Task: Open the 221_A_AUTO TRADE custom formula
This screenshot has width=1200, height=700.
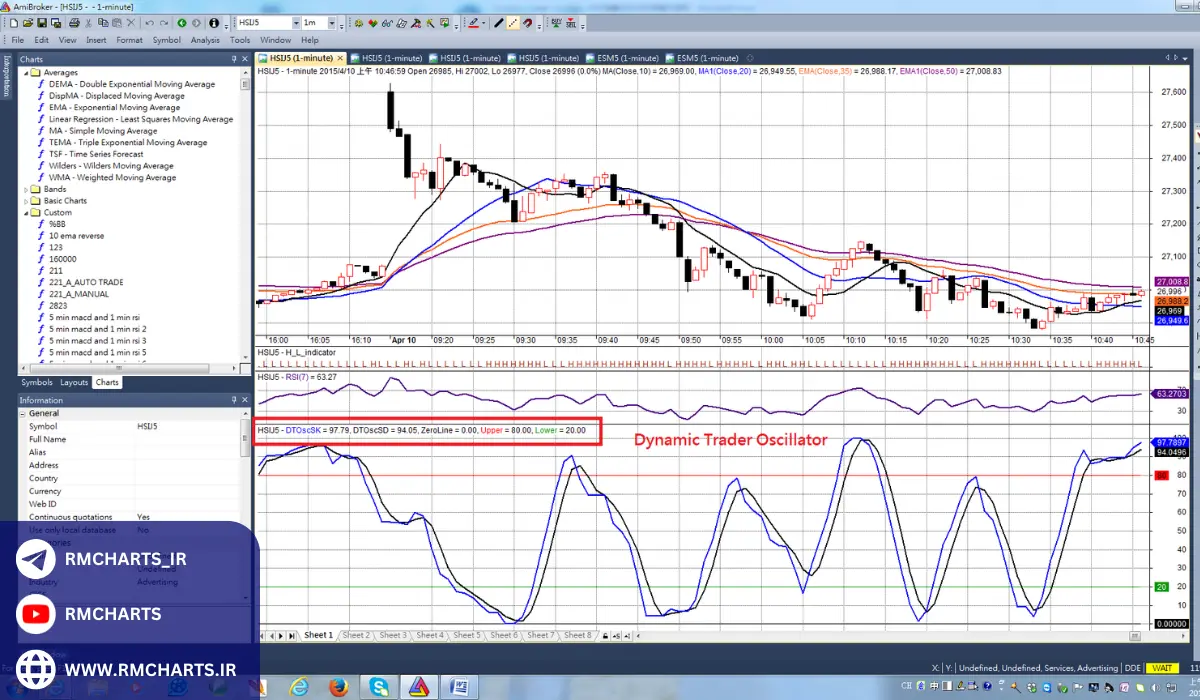Action: point(86,282)
